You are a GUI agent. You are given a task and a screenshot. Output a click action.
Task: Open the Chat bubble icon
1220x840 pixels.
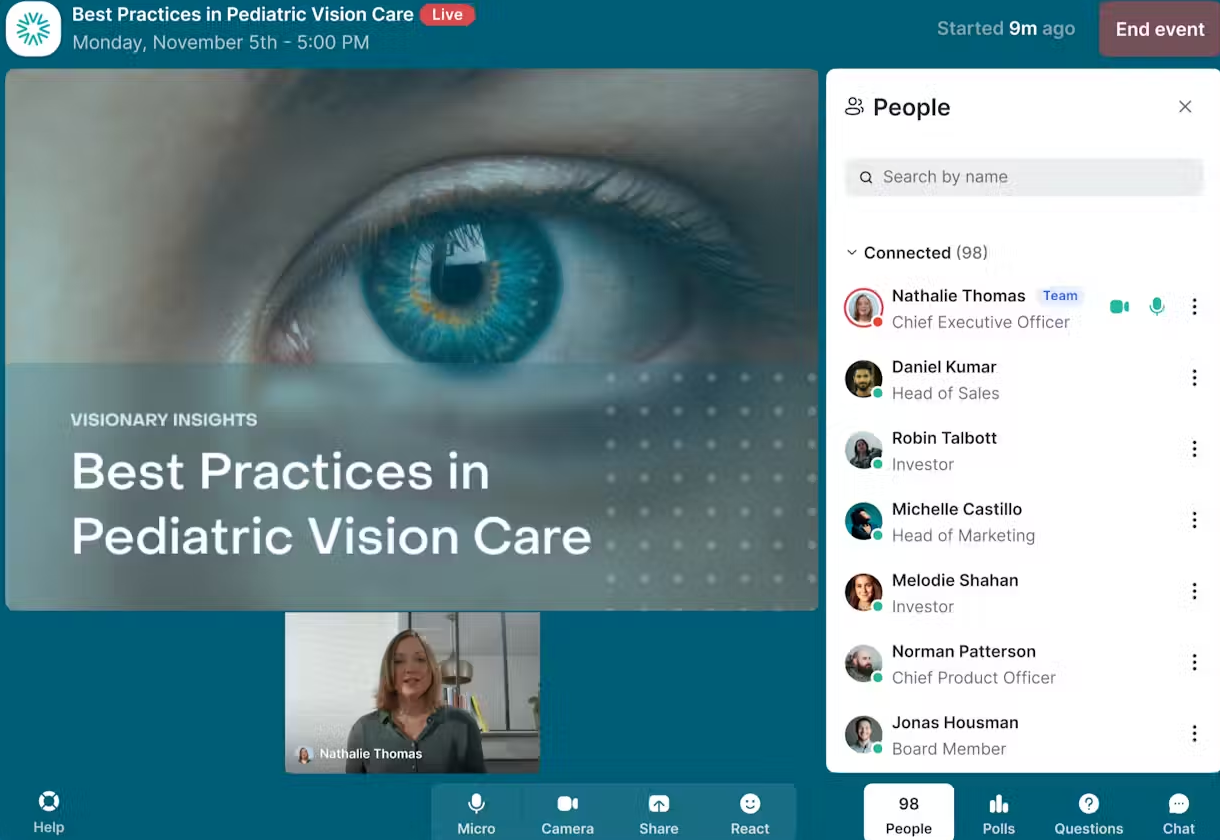[x=1178, y=812]
